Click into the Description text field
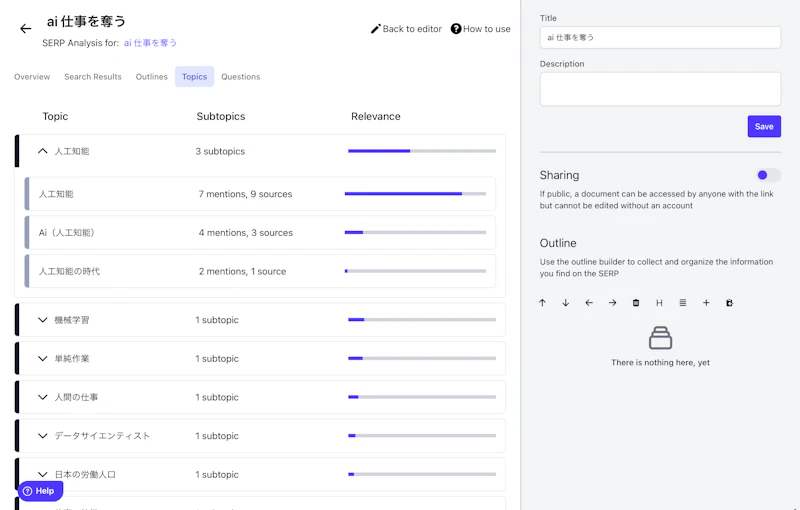The width and height of the screenshot is (800, 510). [x=660, y=88]
